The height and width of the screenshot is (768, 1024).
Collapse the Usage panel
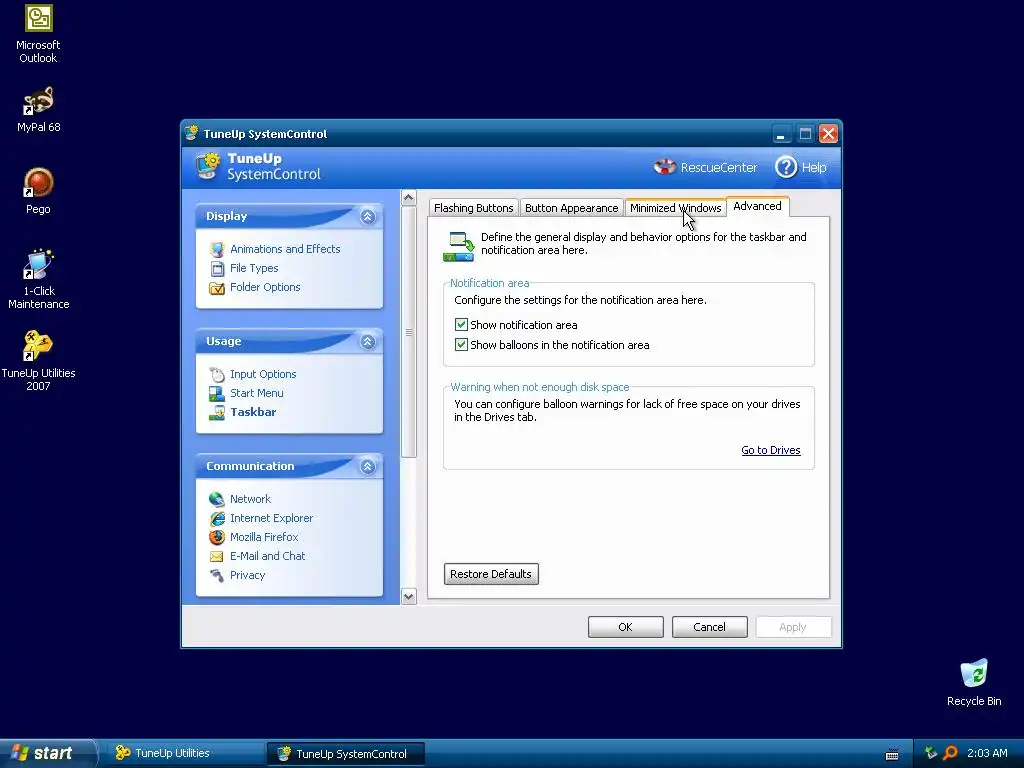[368, 342]
